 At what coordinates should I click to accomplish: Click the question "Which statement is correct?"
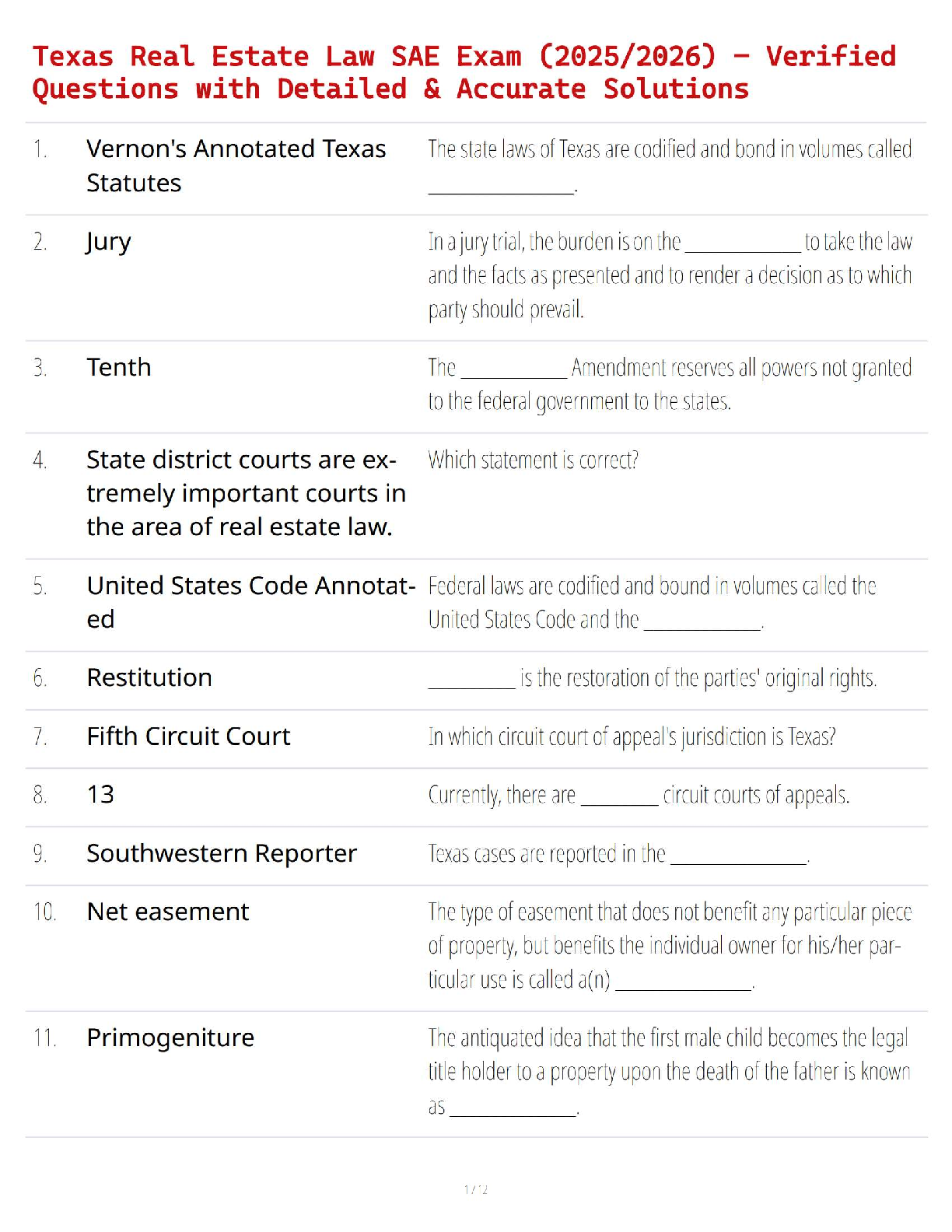533,460
